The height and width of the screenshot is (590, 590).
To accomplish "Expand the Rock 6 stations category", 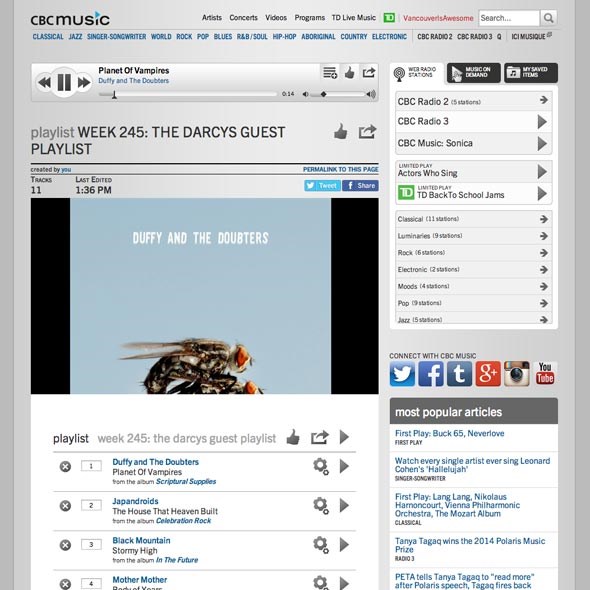I will 473,252.
